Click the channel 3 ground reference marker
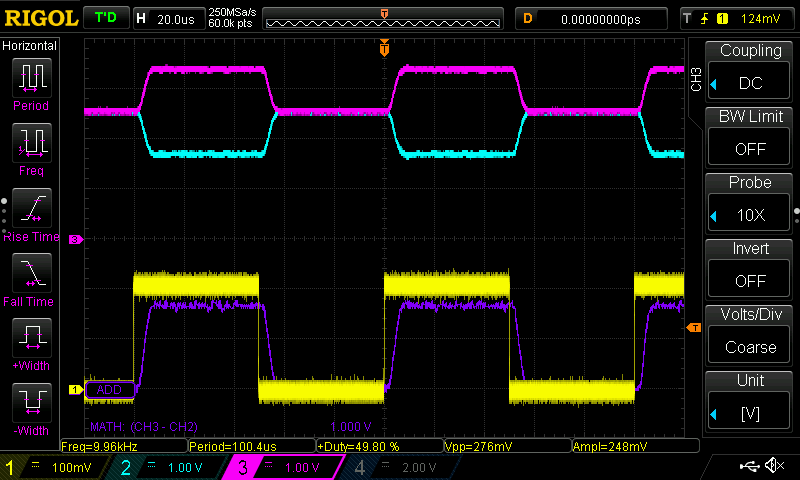Image resolution: width=800 pixels, height=480 pixels. coord(76,239)
